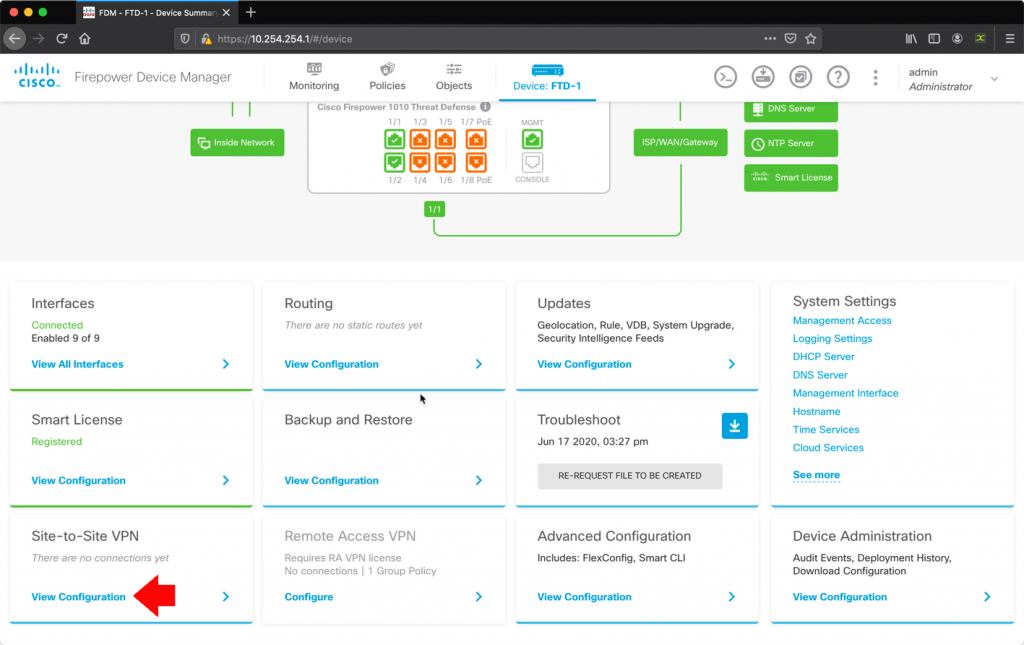
Task: Open the CLI Console icon
Action: (725, 77)
